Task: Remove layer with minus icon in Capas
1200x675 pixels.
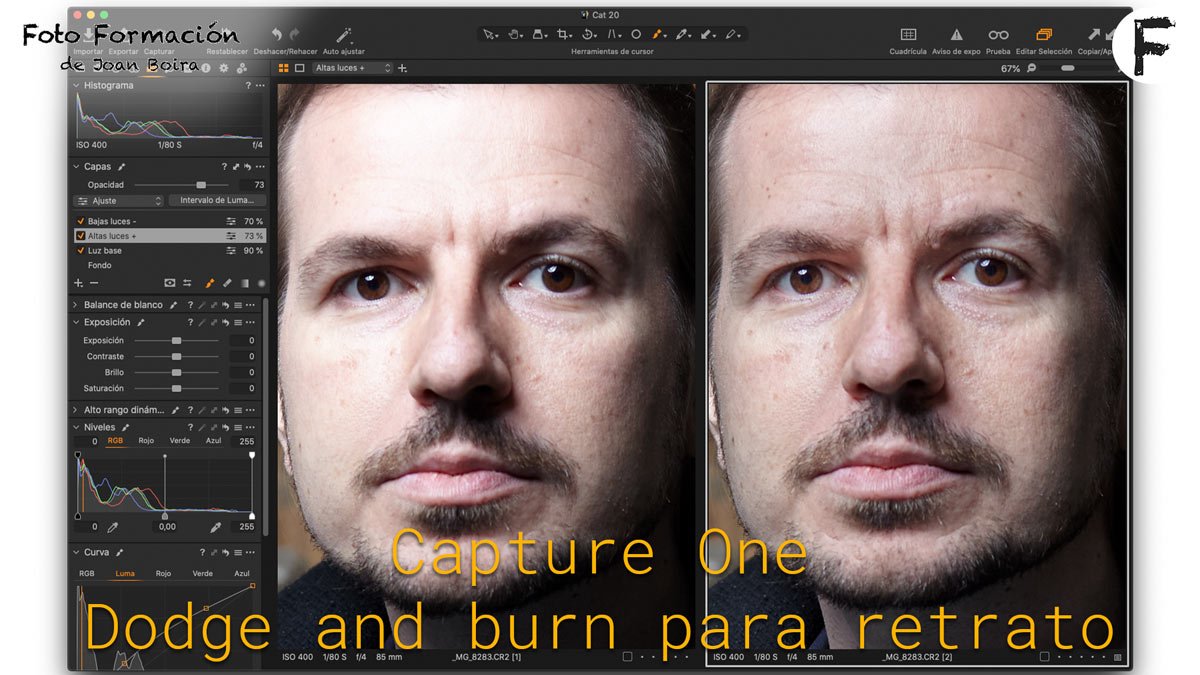Action: point(94,283)
